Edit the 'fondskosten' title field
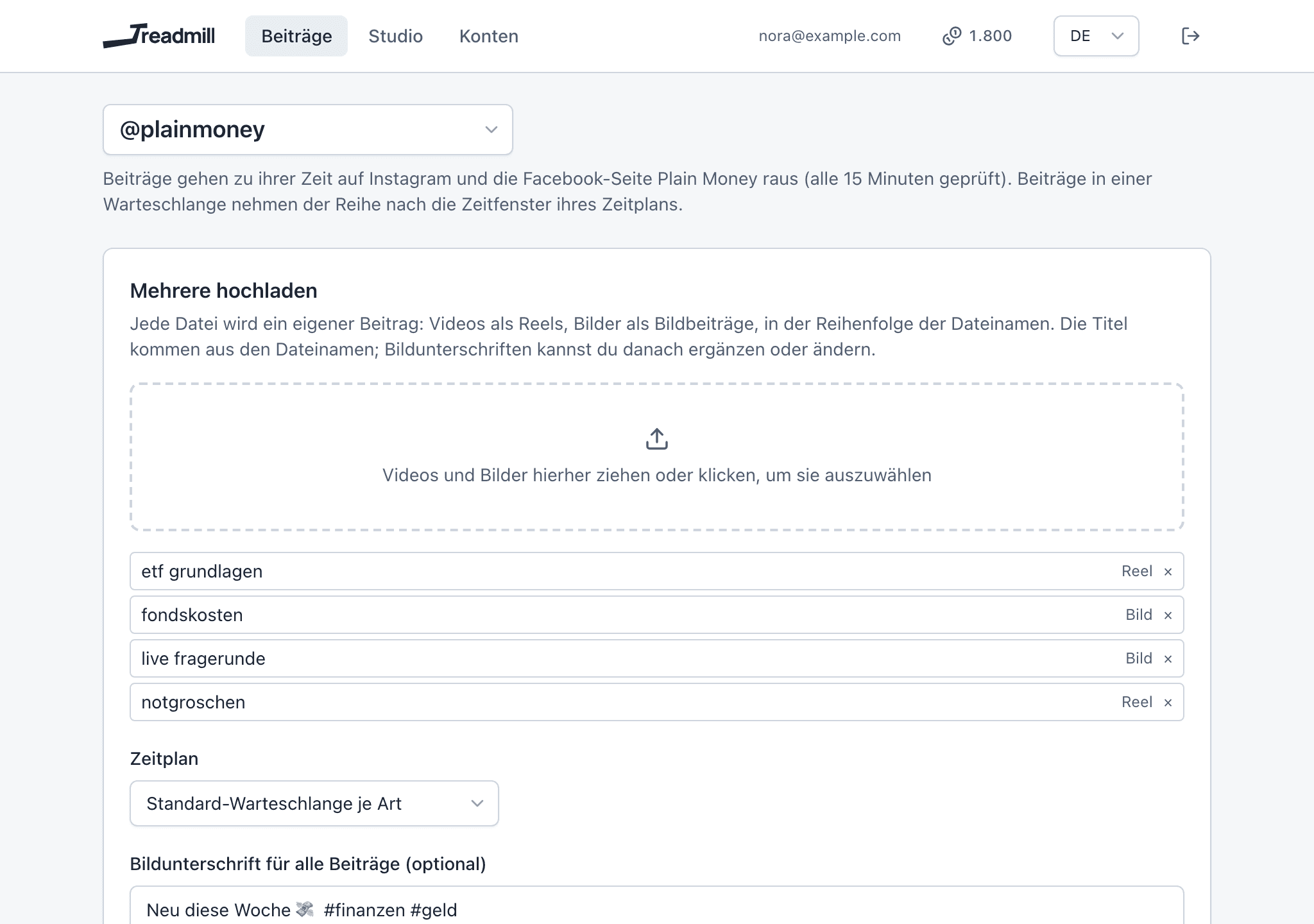Image resolution: width=1314 pixels, height=924 pixels. click(657, 615)
